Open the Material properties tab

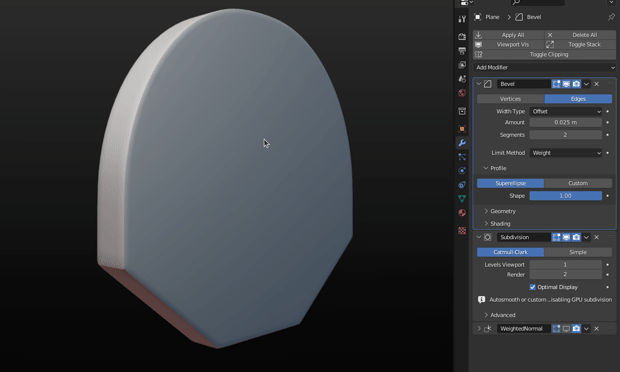coord(462,213)
